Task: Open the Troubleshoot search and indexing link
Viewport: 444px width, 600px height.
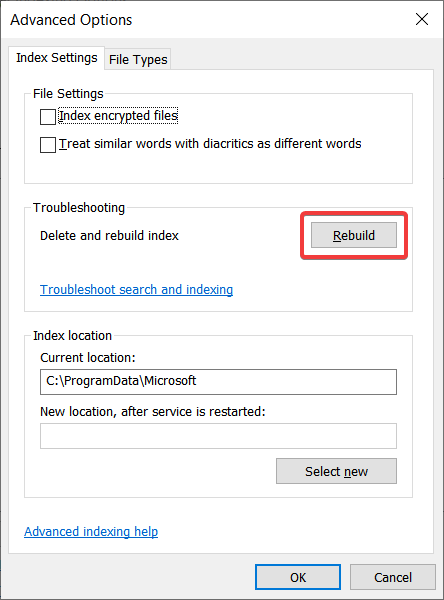Action: (x=137, y=290)
